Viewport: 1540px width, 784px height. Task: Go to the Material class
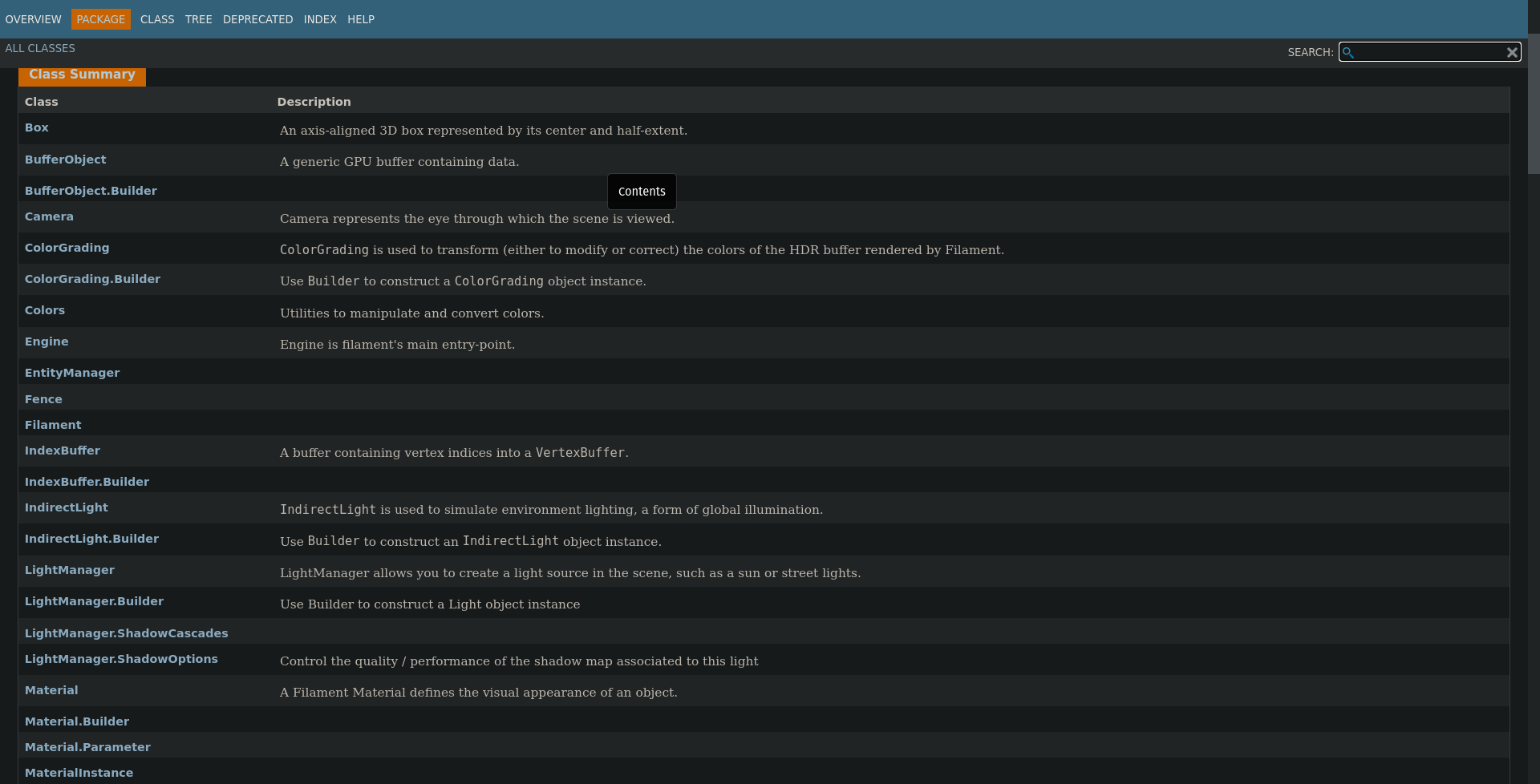tap(51, 690)
